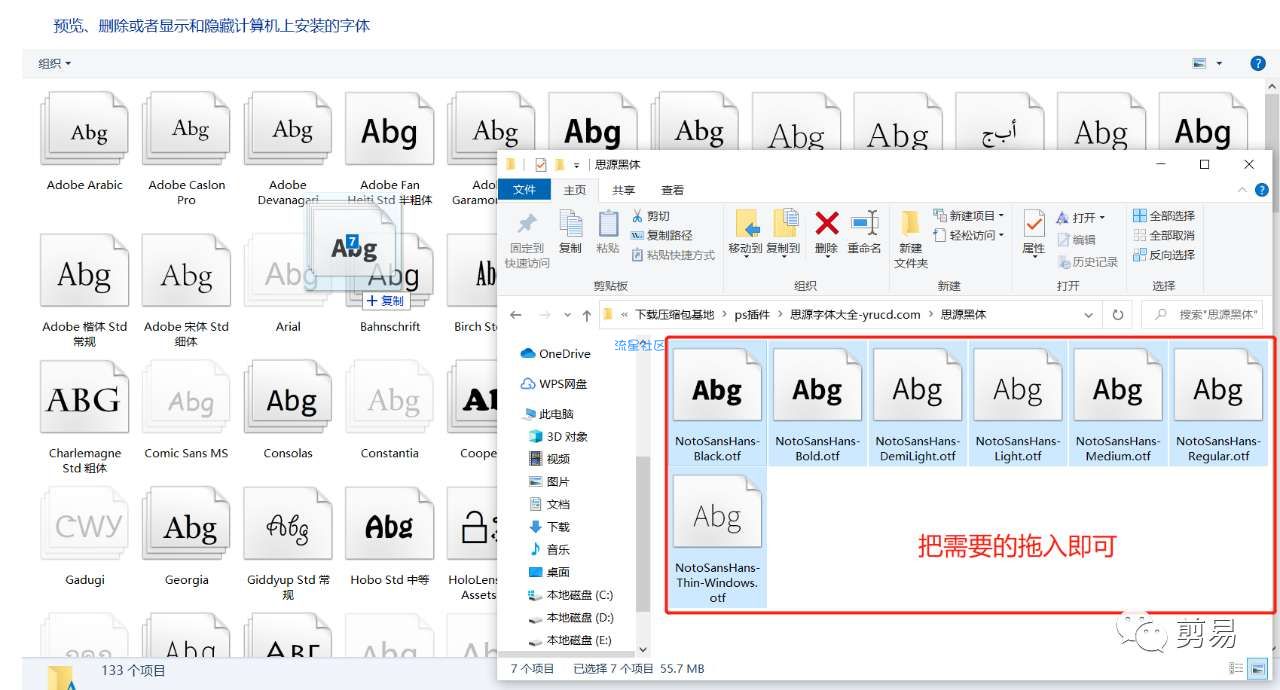Click quick access toolbar New folder icon
1280x690 pixels.
(x=560, y=165)
